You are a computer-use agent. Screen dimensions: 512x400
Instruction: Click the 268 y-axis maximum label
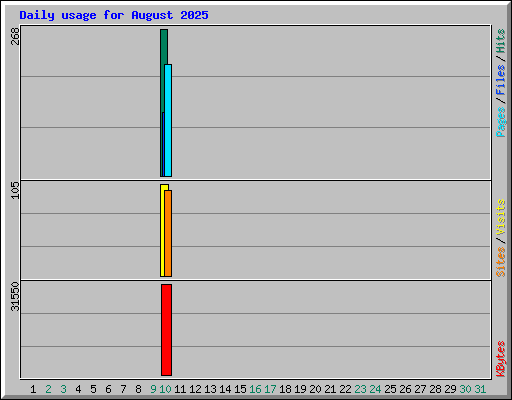15,36
